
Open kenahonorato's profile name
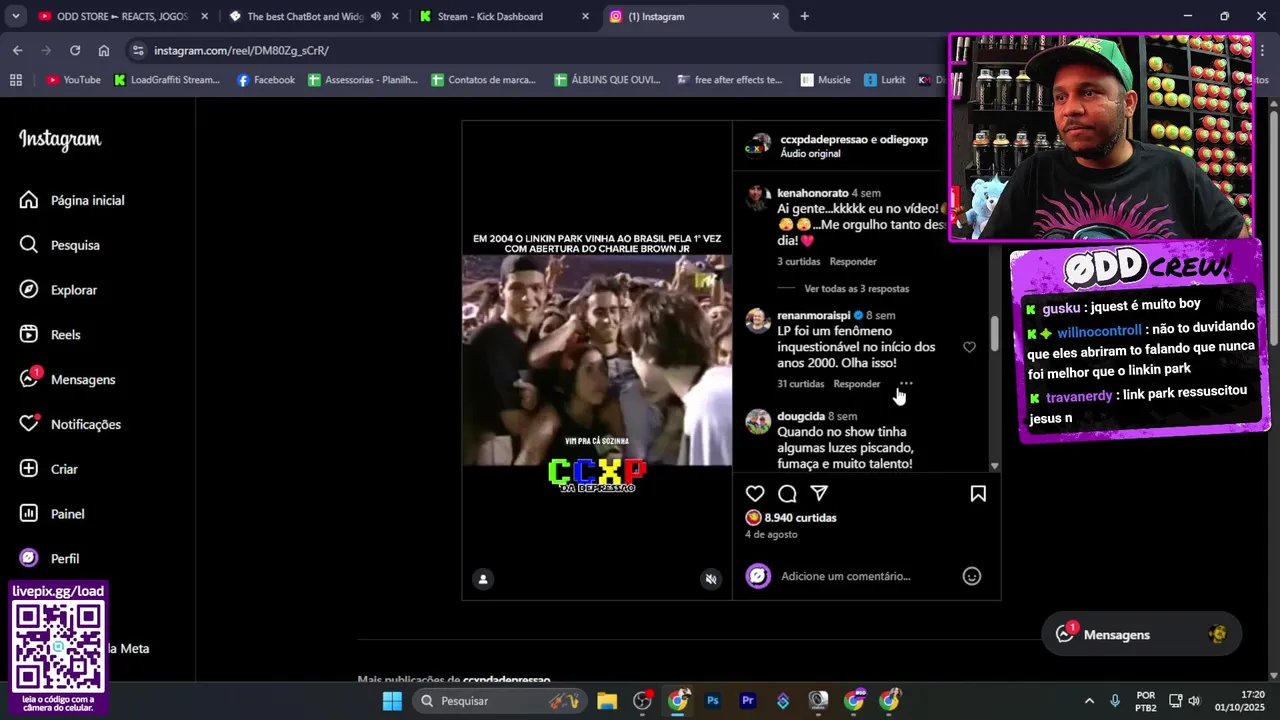point(812,193)
